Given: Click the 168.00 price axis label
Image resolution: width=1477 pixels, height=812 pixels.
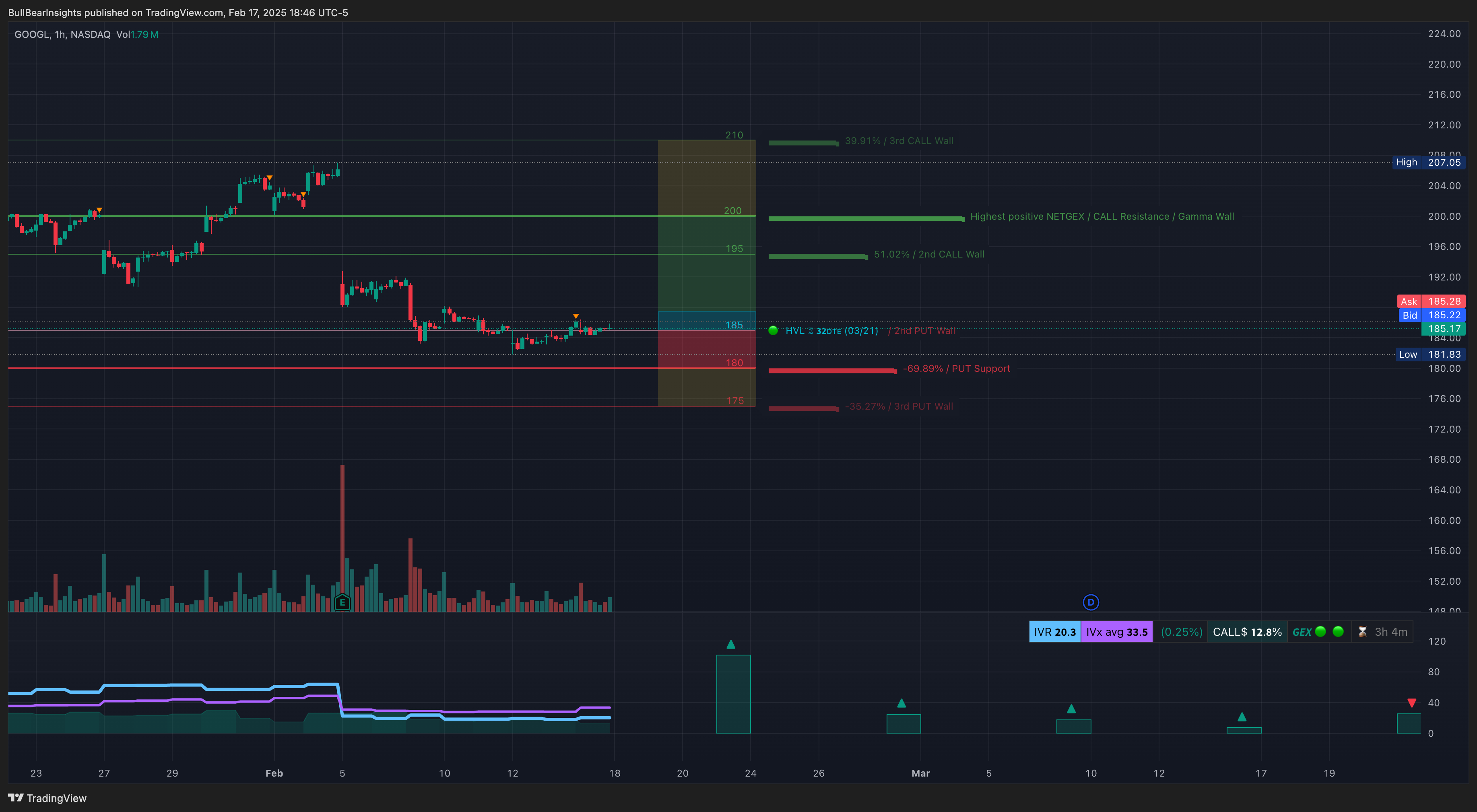Looking at the screenshot, I should (x=1444, y=460).
